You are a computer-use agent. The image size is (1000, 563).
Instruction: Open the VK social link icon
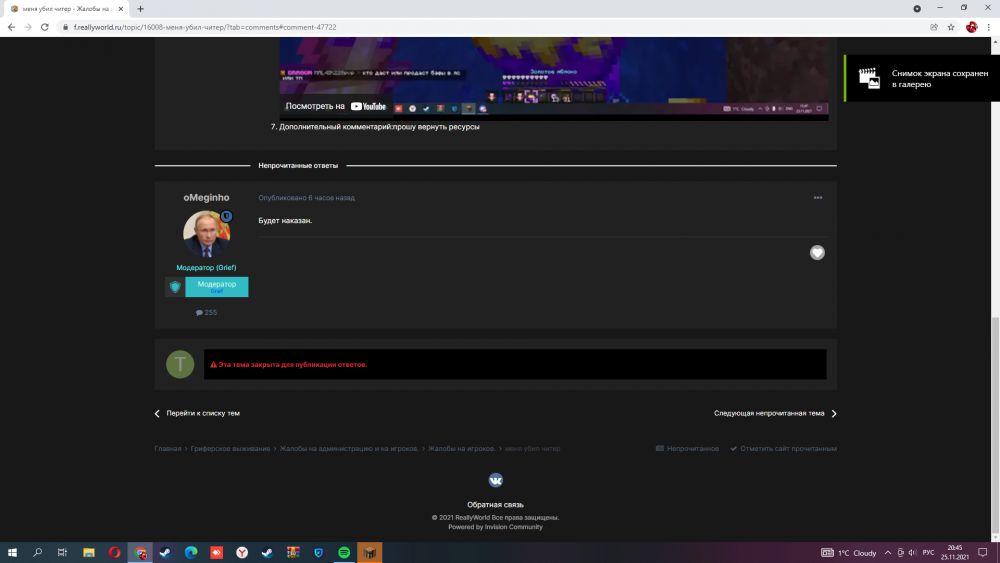click(x=496, y=480)
